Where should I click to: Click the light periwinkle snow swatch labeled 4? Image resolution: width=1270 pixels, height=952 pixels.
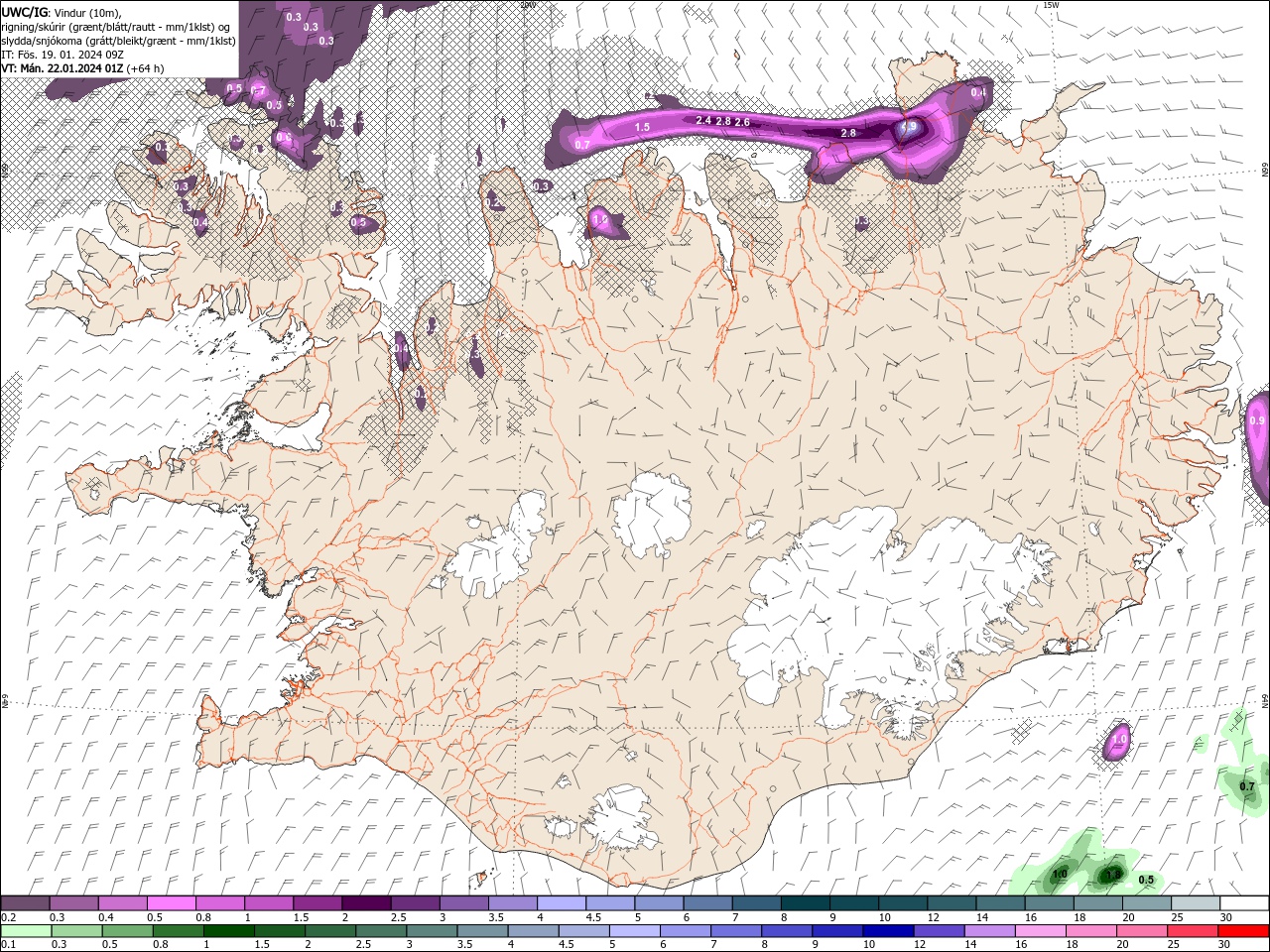[x=561, y=903]
